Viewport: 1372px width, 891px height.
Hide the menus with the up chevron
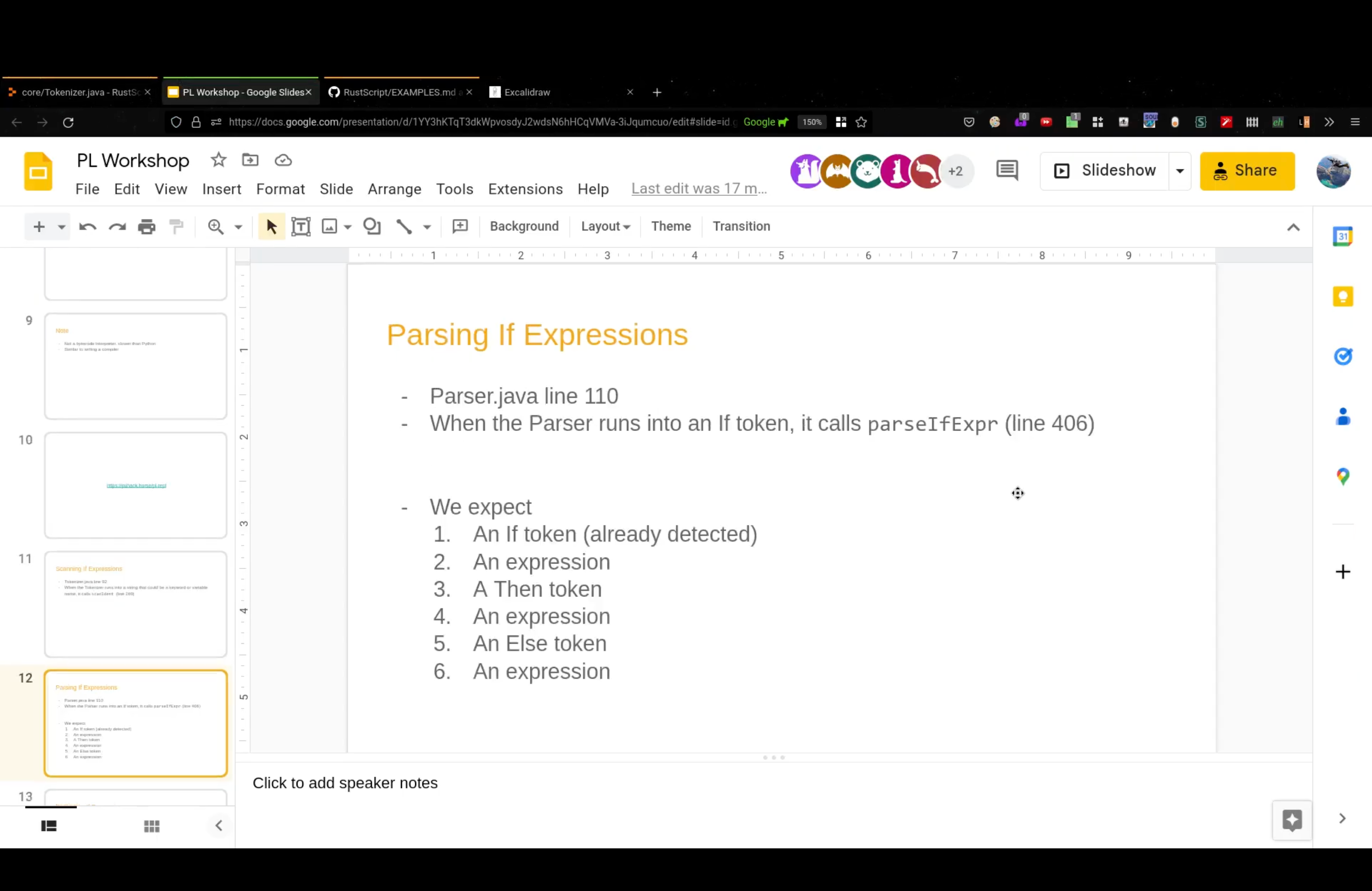click(x=1294, y=227)
